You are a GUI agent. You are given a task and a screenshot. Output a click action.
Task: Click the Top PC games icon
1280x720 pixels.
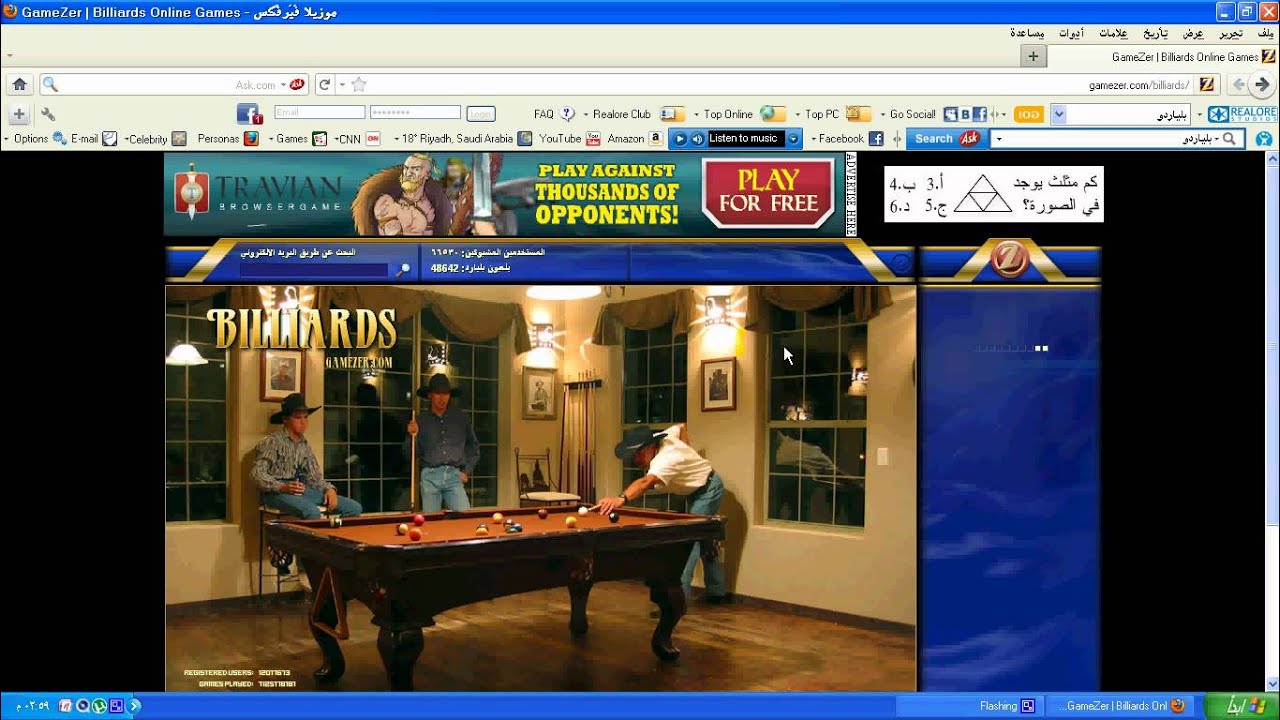coord(857,114)
